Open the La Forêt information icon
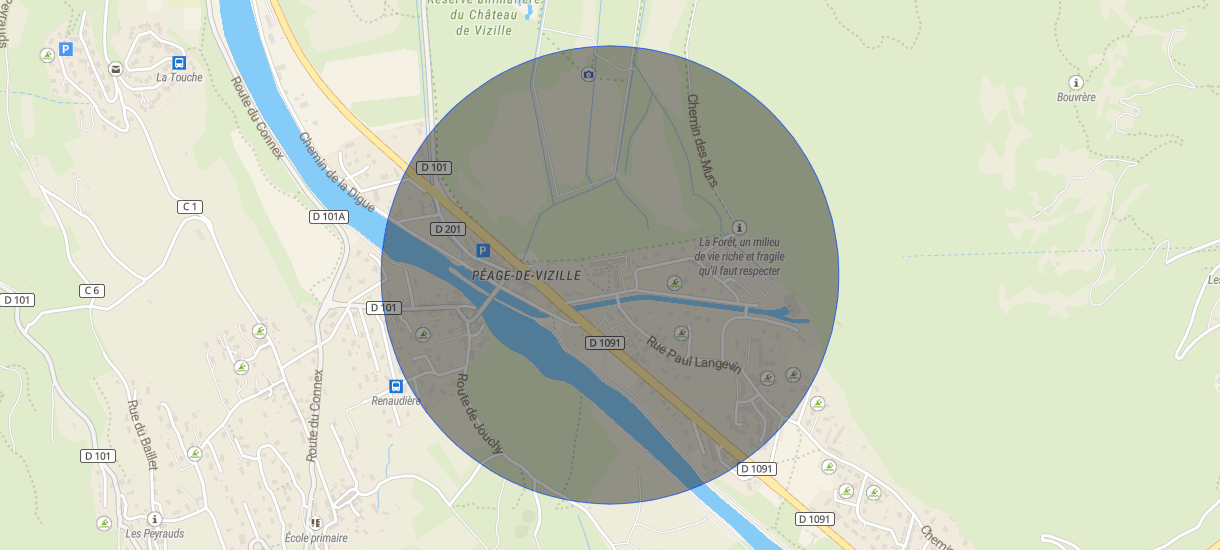The width and height of the screenshot is (1220, 550). [x=739, y=228]
